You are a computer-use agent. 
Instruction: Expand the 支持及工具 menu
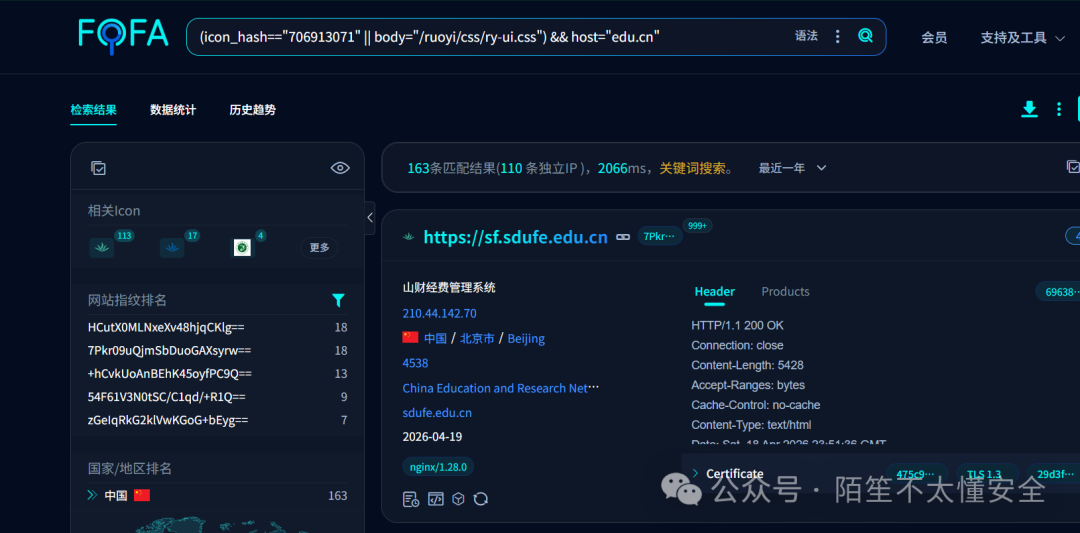[1023, 38]
